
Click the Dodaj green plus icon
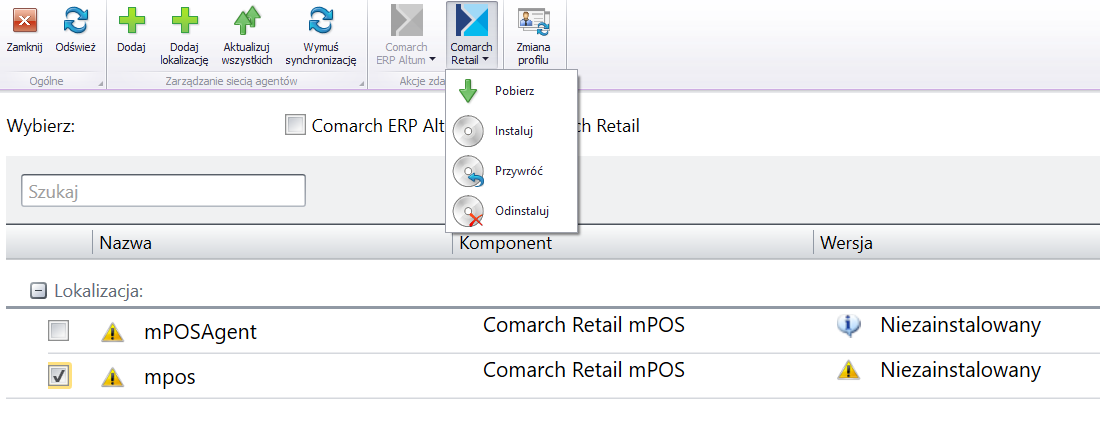[131, 20]
